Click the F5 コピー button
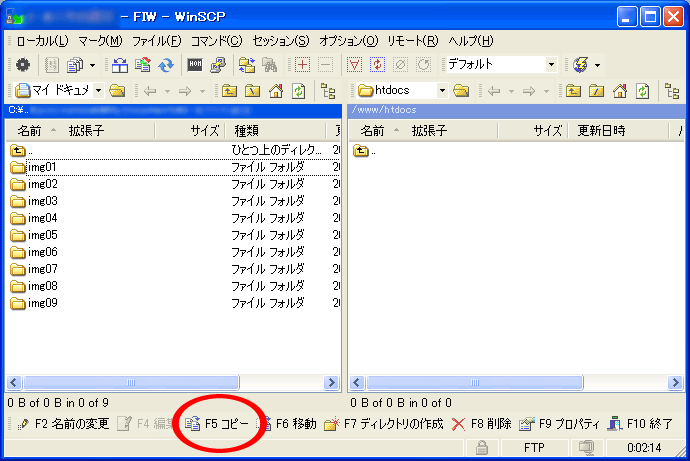 click(216, 424)
